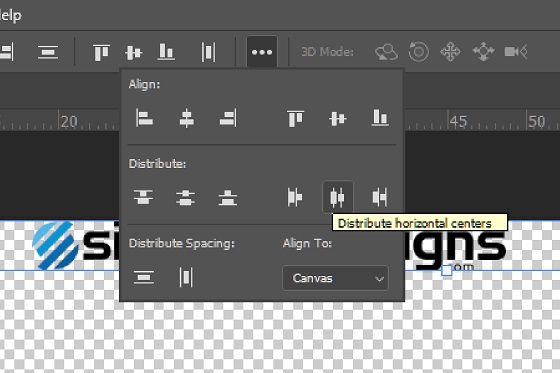Image resolution: width=560 pixels, height=373 pixels.
Task: Click the horizontal ruler at 45 mark
Action: (x=458, y=121)
